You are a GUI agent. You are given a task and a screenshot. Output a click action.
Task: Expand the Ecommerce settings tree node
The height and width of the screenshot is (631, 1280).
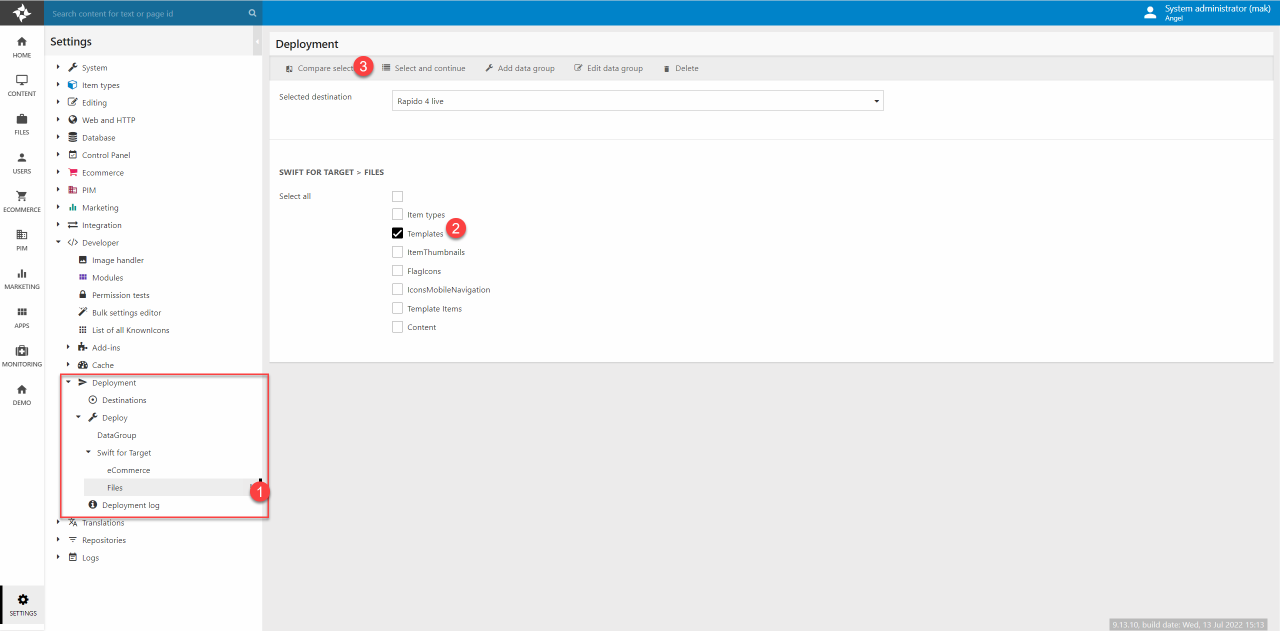pyautogui.click(x=59, y=173)
